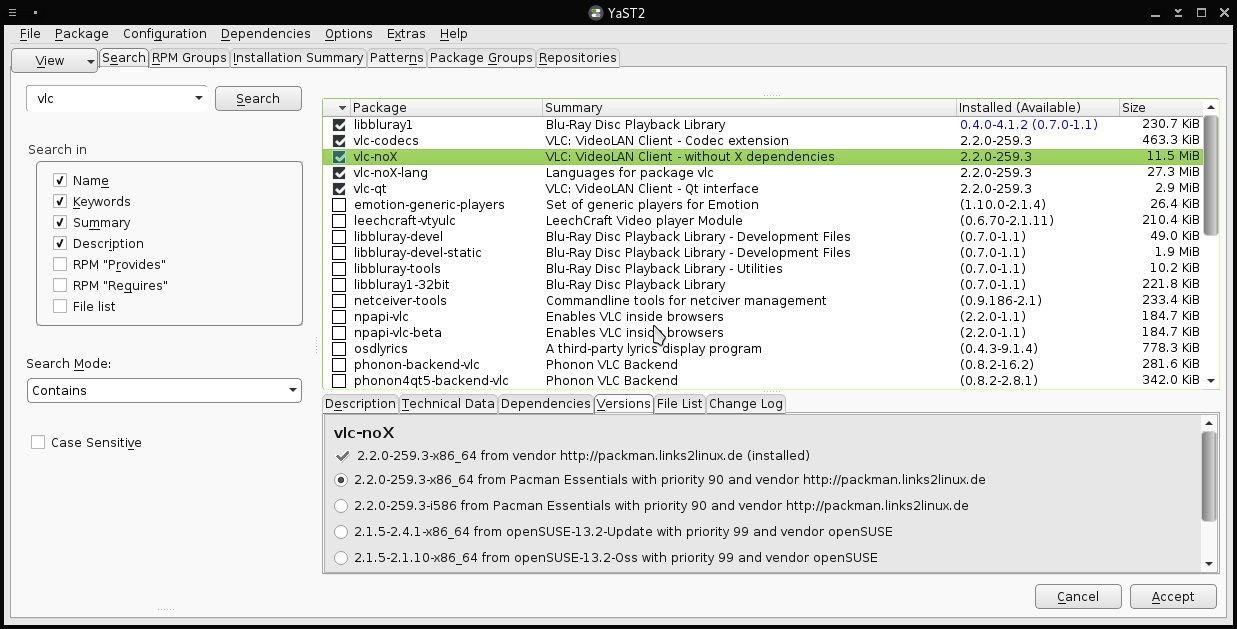This screenshot has width=1237, height=629.
Task: Open the Configuration menu
Action: (x=165, y=34)
